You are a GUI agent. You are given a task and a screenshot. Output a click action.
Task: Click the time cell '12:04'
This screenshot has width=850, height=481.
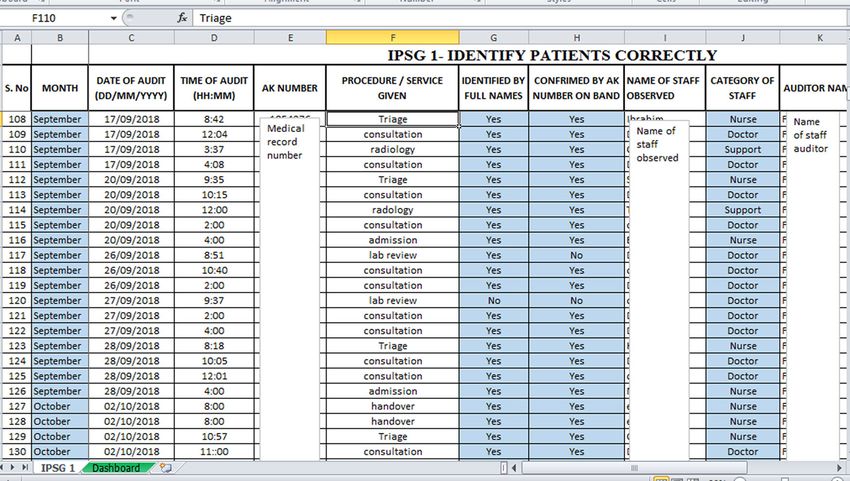click(x=214, y=134)
